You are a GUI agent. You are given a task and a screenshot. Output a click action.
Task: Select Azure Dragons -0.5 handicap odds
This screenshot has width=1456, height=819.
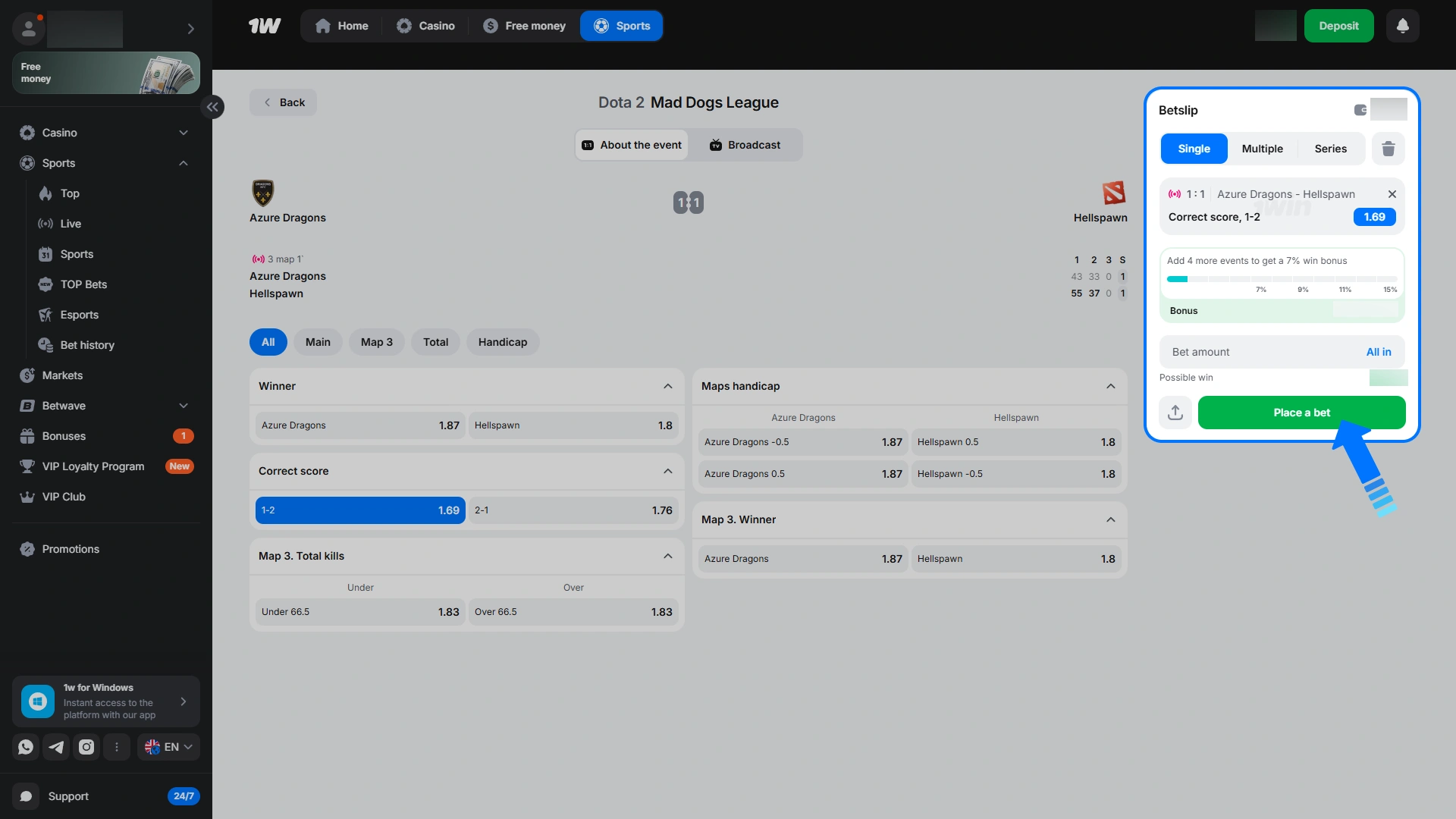(803, 442)
